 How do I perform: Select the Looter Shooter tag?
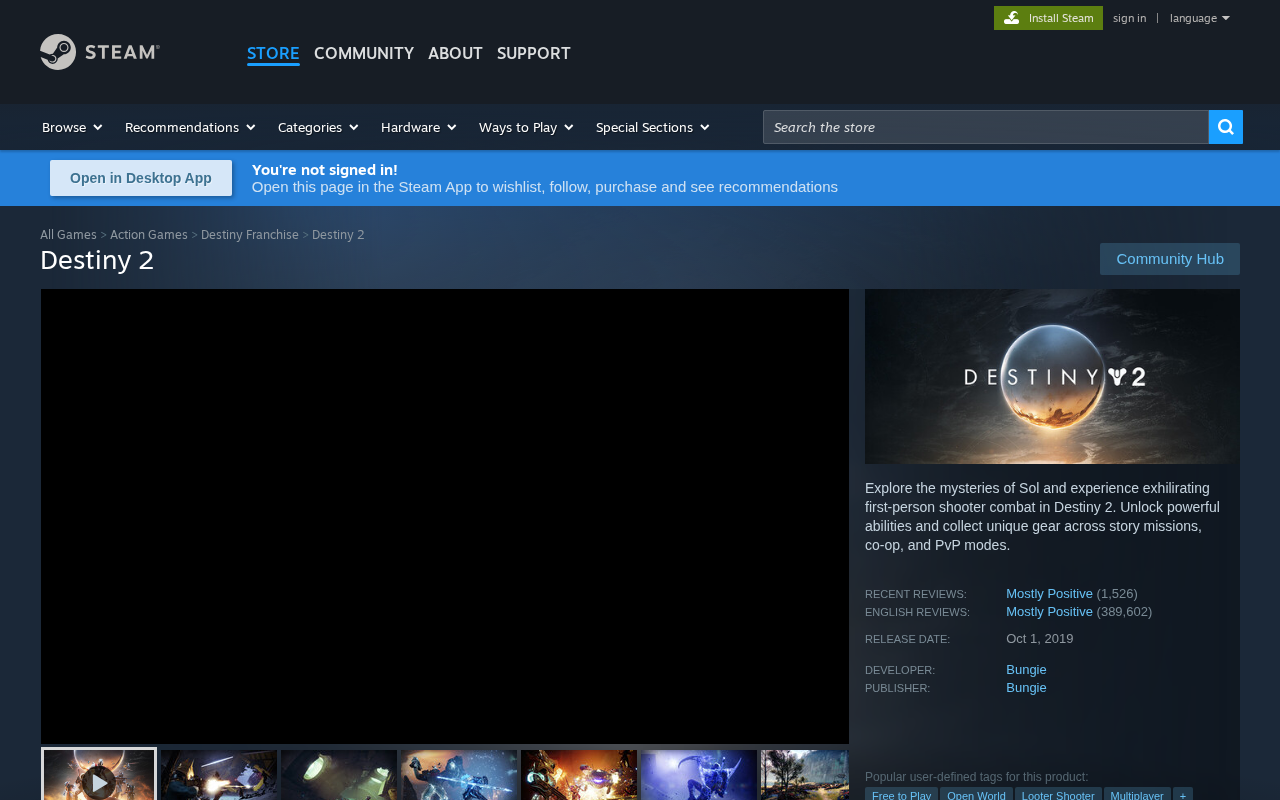pyautogui.click(x=1058, y=794)
